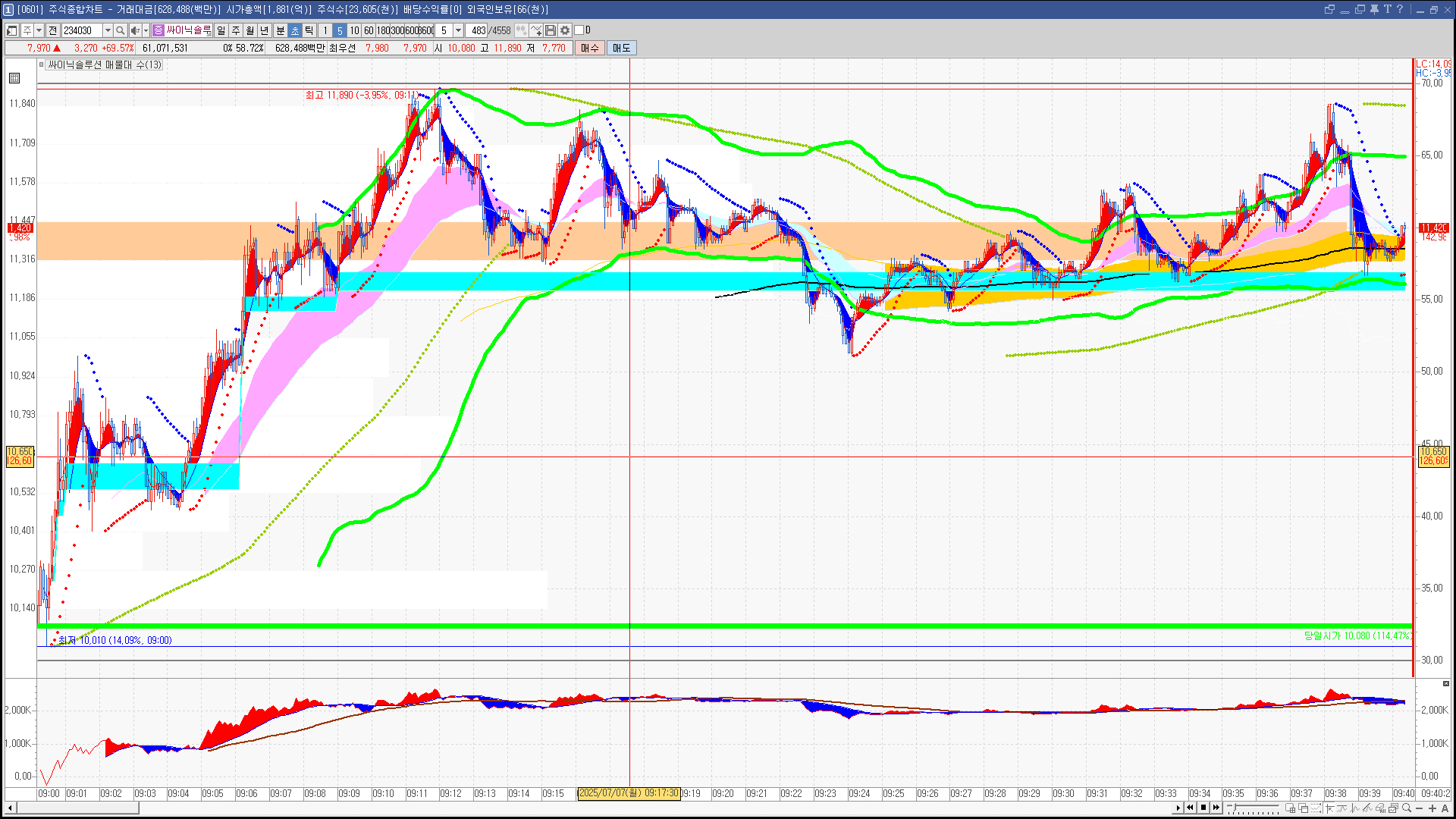Open the stock code 234030 dropdown
Viewport: 1456px width, 819px height.
click(108, 30)
